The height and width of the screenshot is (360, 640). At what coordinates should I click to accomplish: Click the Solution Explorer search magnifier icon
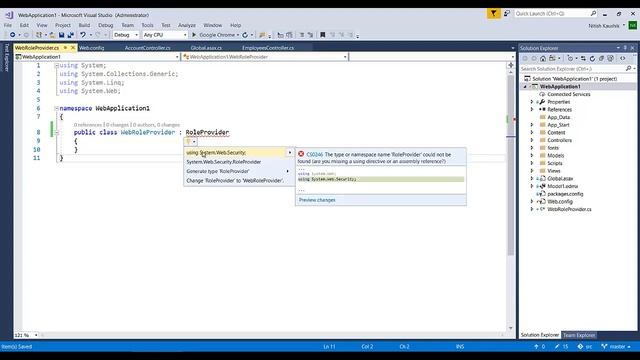629,69
